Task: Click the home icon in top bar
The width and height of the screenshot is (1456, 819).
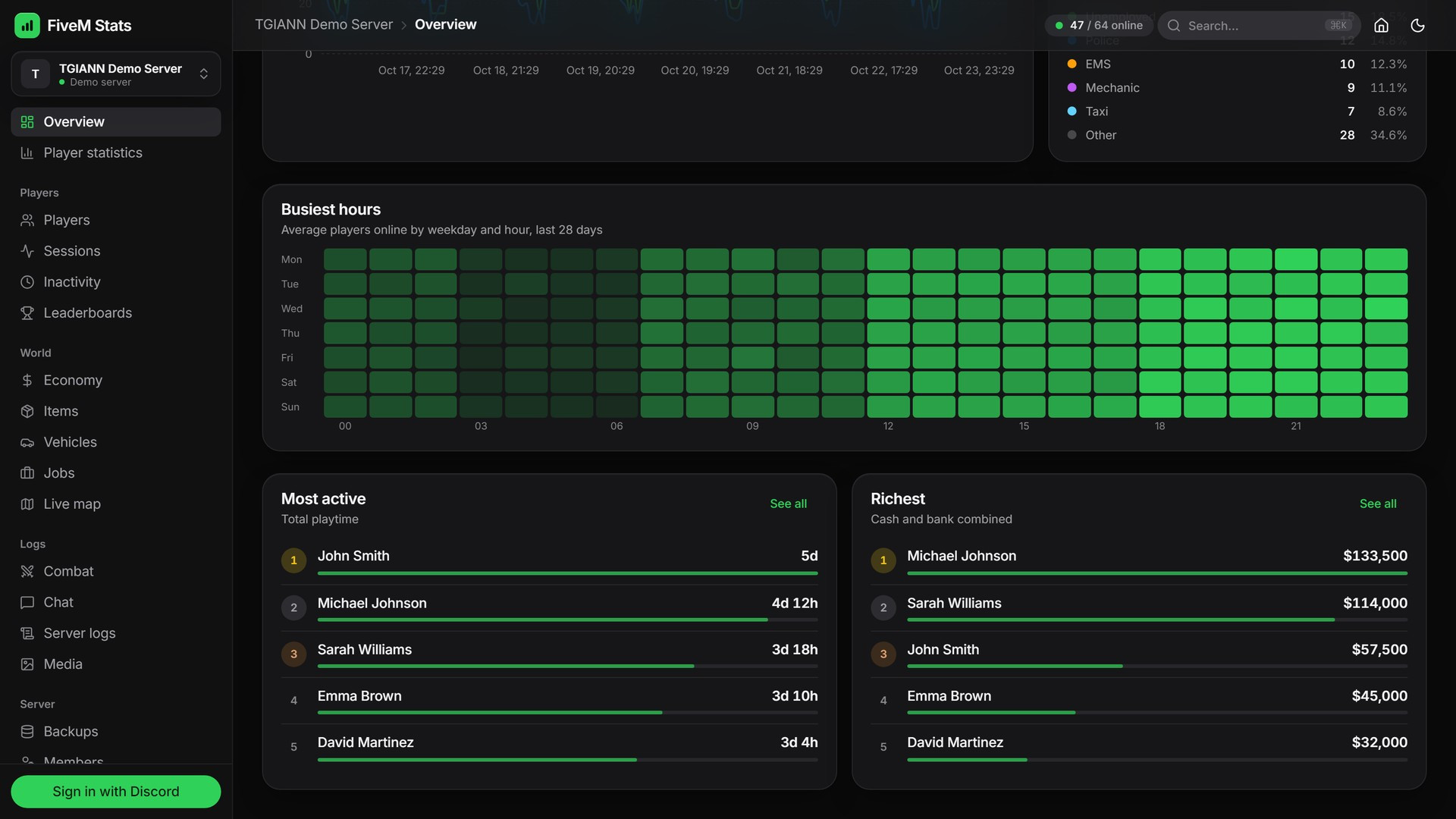Action: [x=1381, y=26]
